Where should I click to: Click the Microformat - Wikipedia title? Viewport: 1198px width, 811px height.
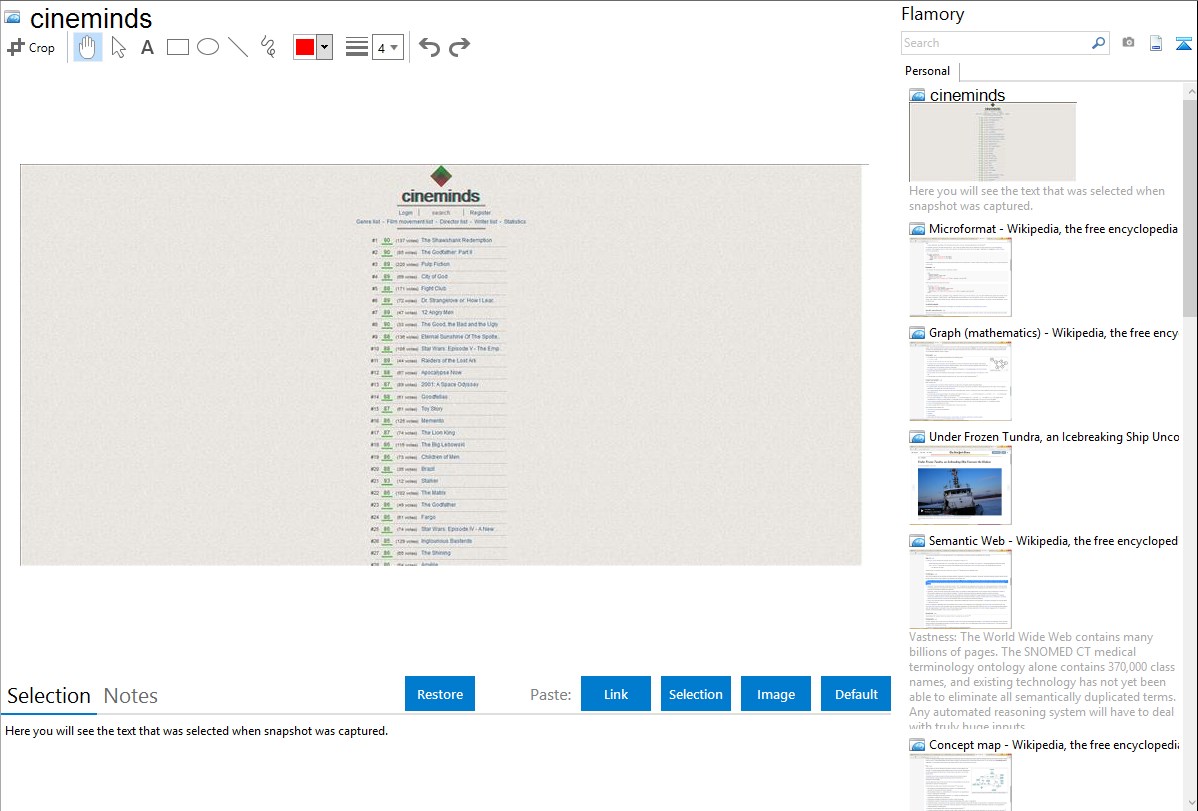pyautogui.click(x=1054, y=229)
